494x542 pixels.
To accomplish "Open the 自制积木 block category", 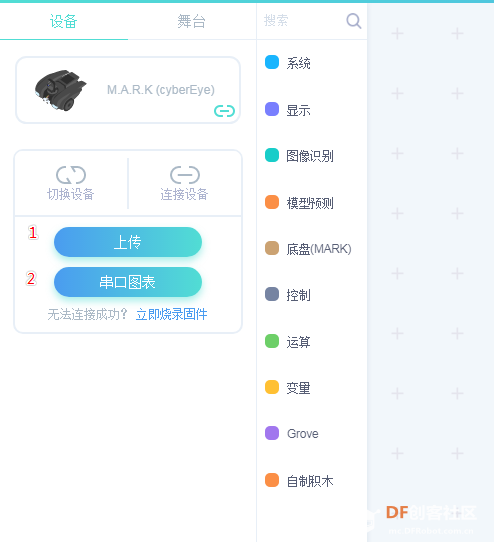I will pos(299,480).
